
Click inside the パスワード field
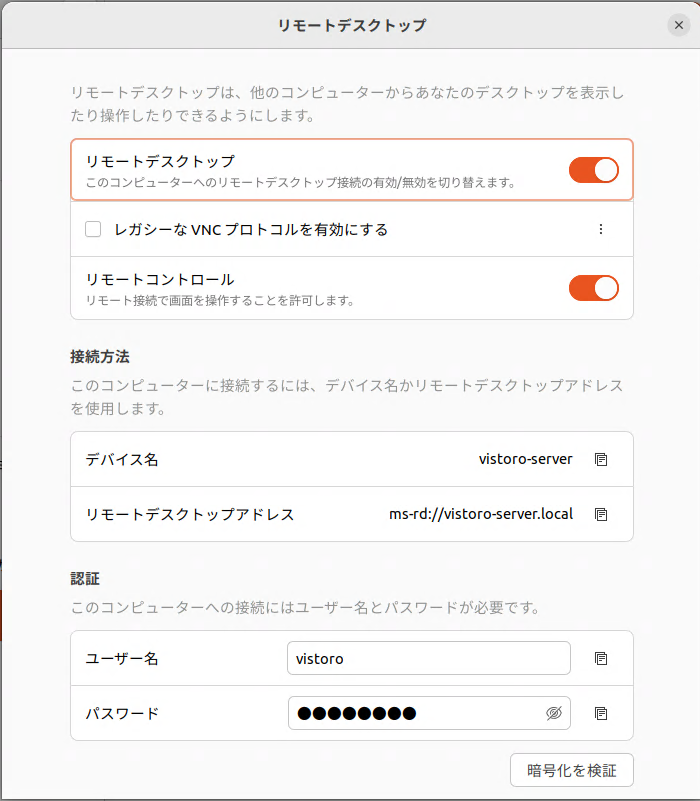pyautogui.click(x=420, y=713)
